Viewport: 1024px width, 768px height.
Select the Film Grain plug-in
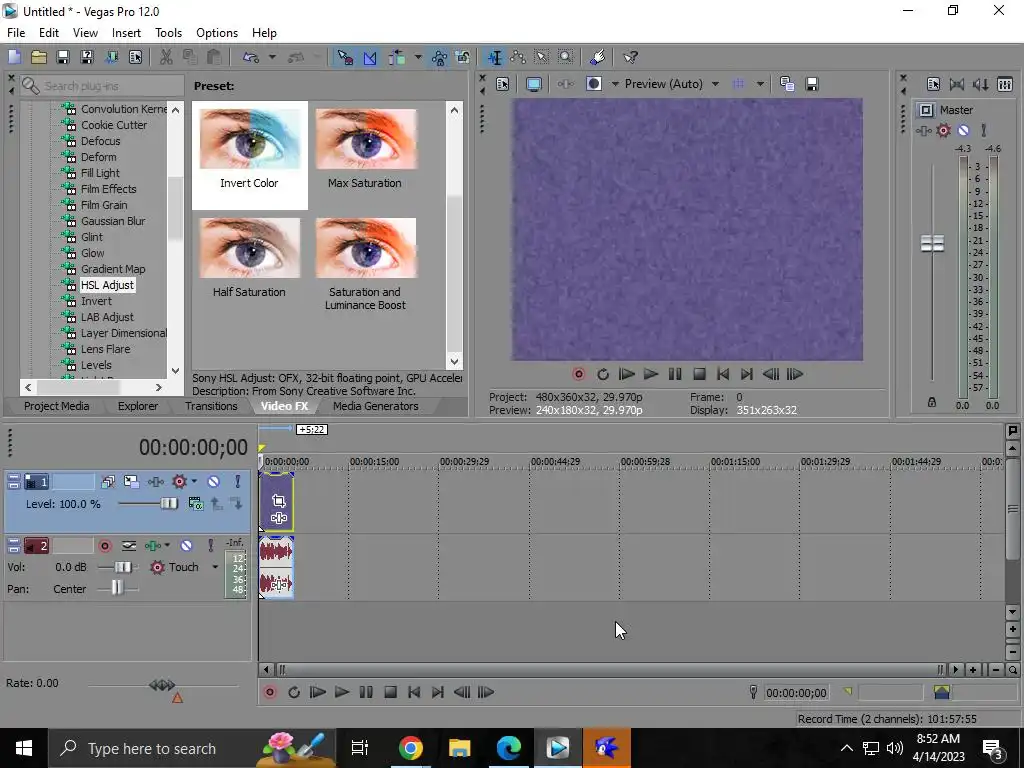(104, 205)
